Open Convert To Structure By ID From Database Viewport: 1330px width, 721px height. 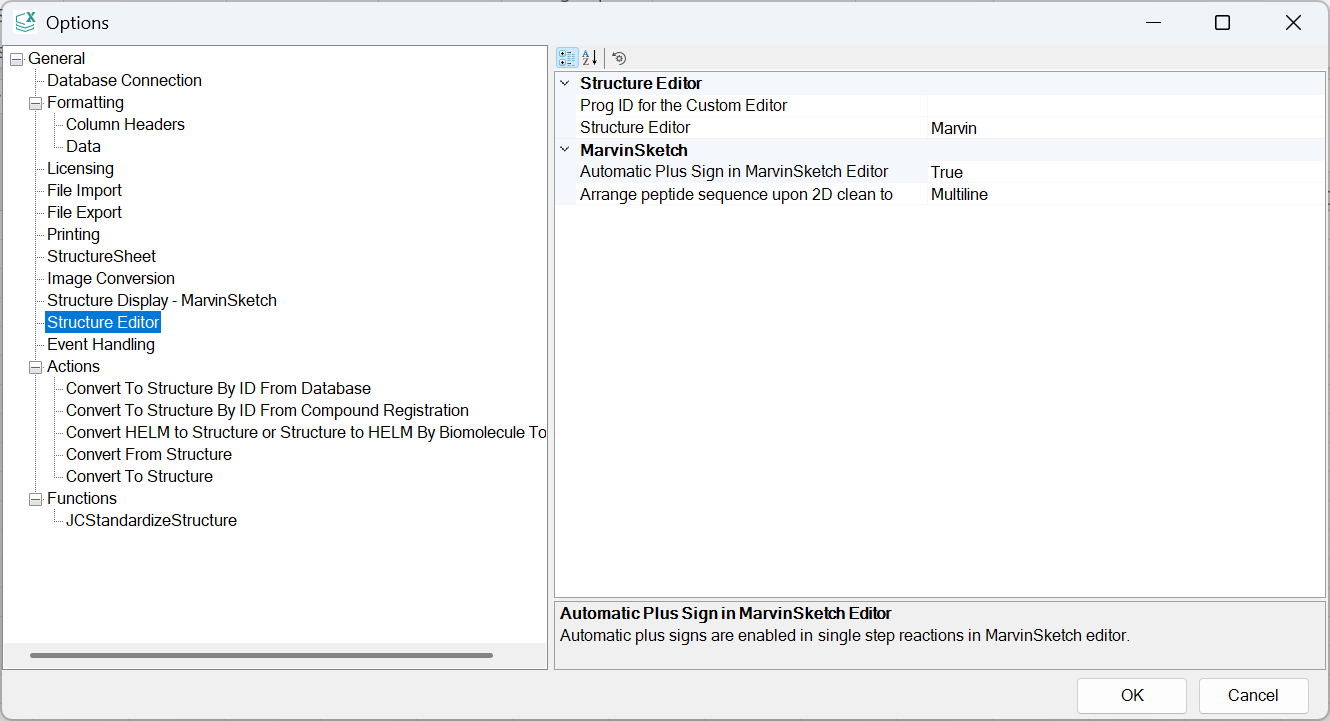218,389
